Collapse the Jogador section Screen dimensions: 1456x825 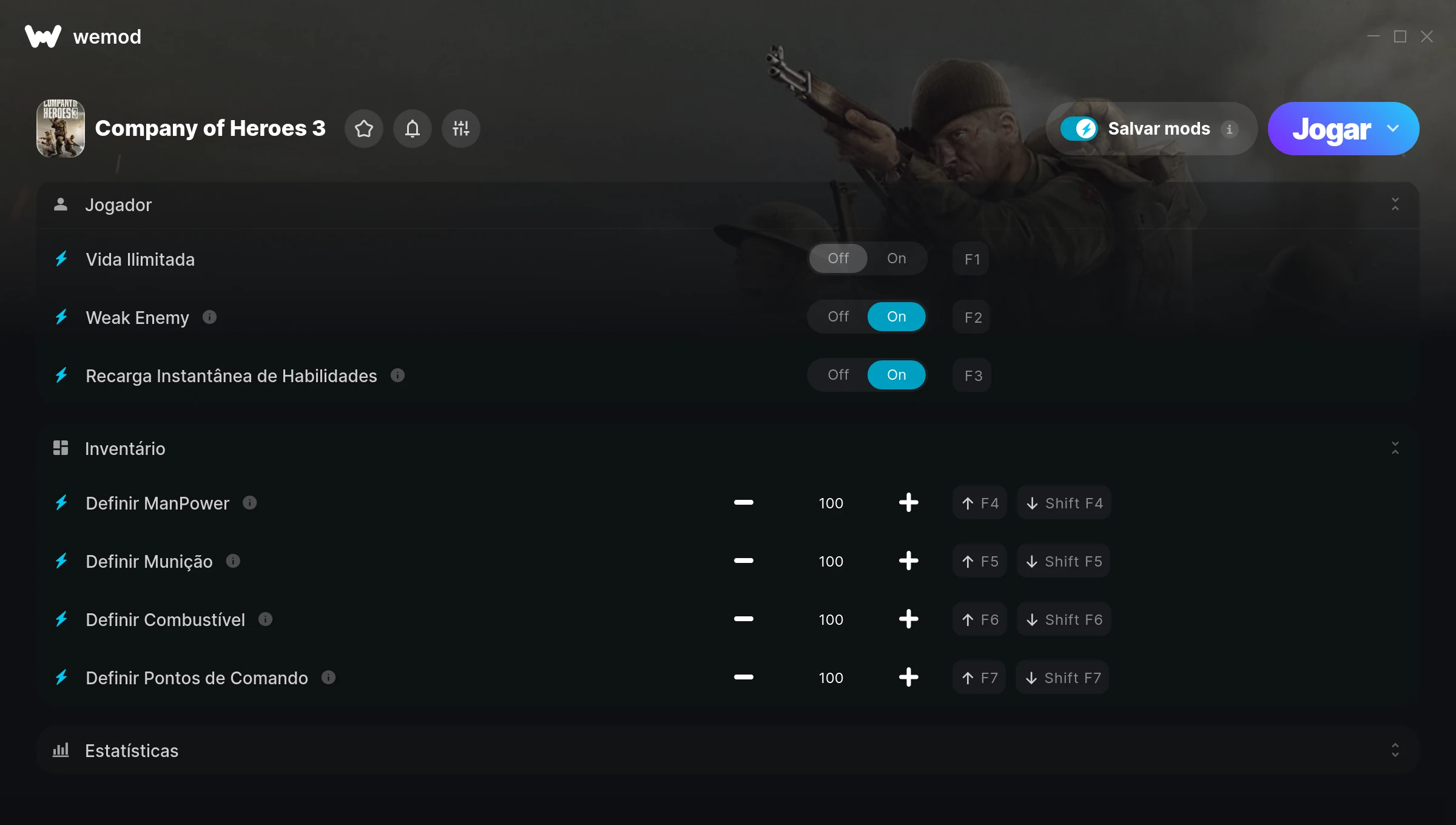(1395, 204)
